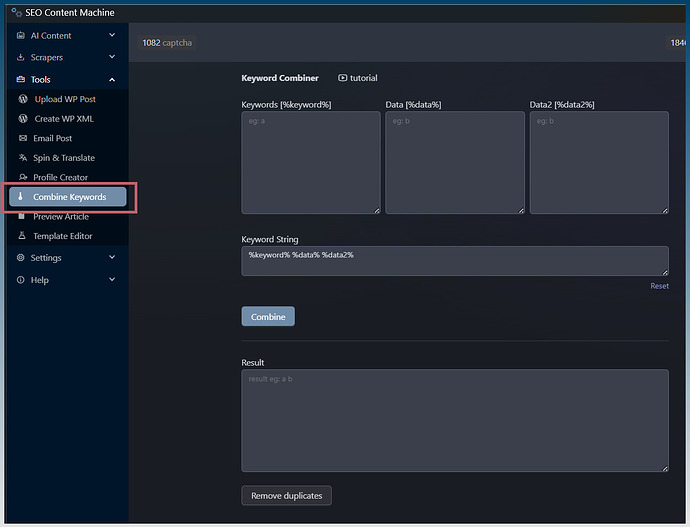Image resolution: width=690 pixels, height=527 pixels.
Task: Expand the Settings menu chevron
Action: 112,258
